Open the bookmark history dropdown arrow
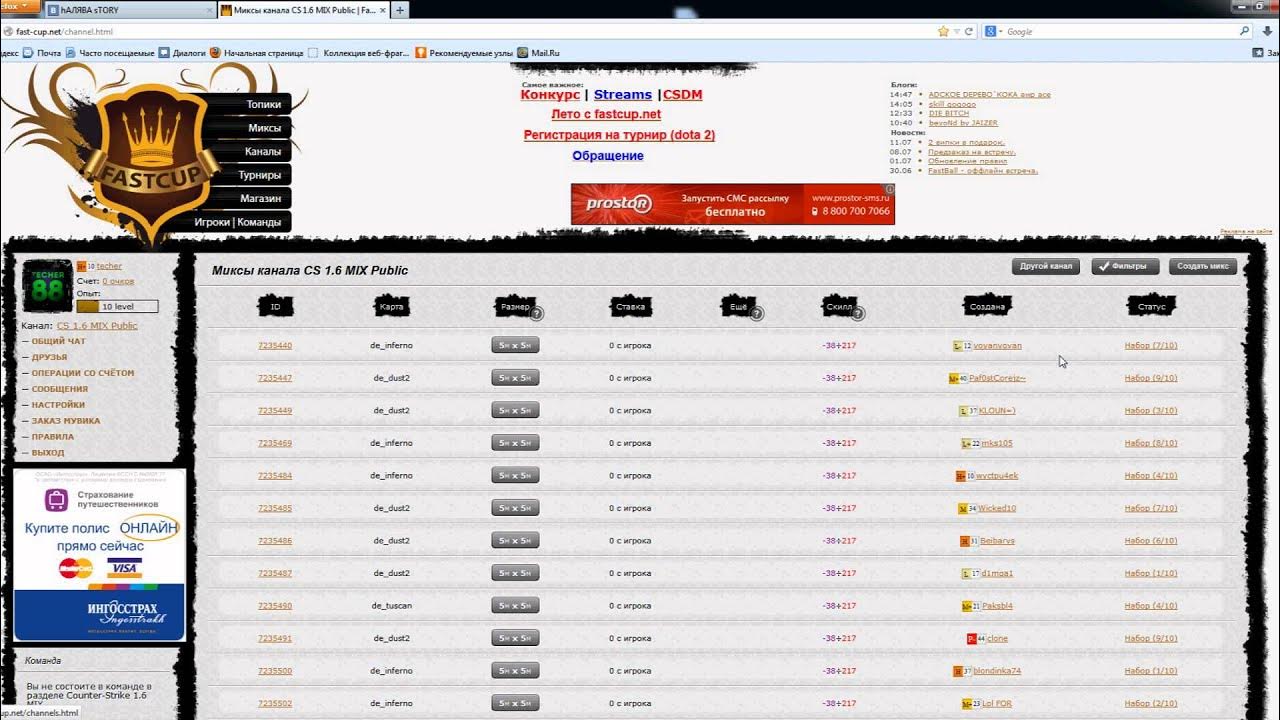 click(956, 32)
